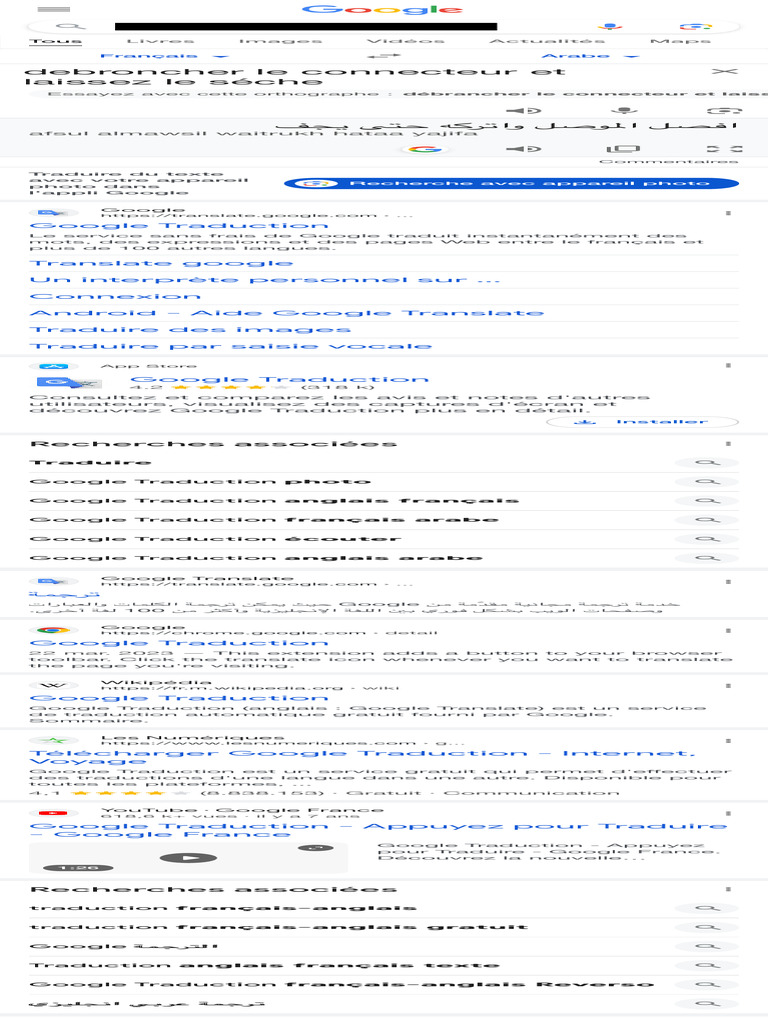Open options menu for translate.google.com result
Image resolution: width=768 pixels, height=1024 pixels.
[x=728, y=213]
